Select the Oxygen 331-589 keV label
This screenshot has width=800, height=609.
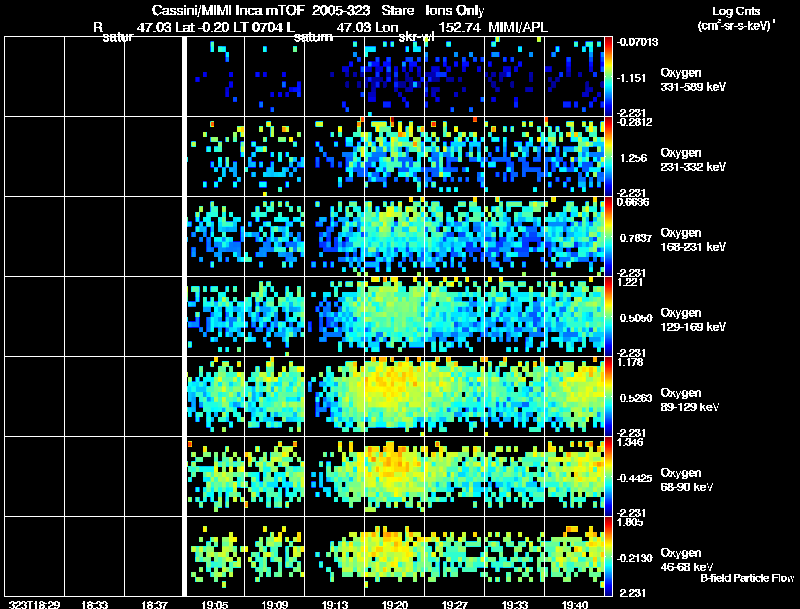coord(693,80)
